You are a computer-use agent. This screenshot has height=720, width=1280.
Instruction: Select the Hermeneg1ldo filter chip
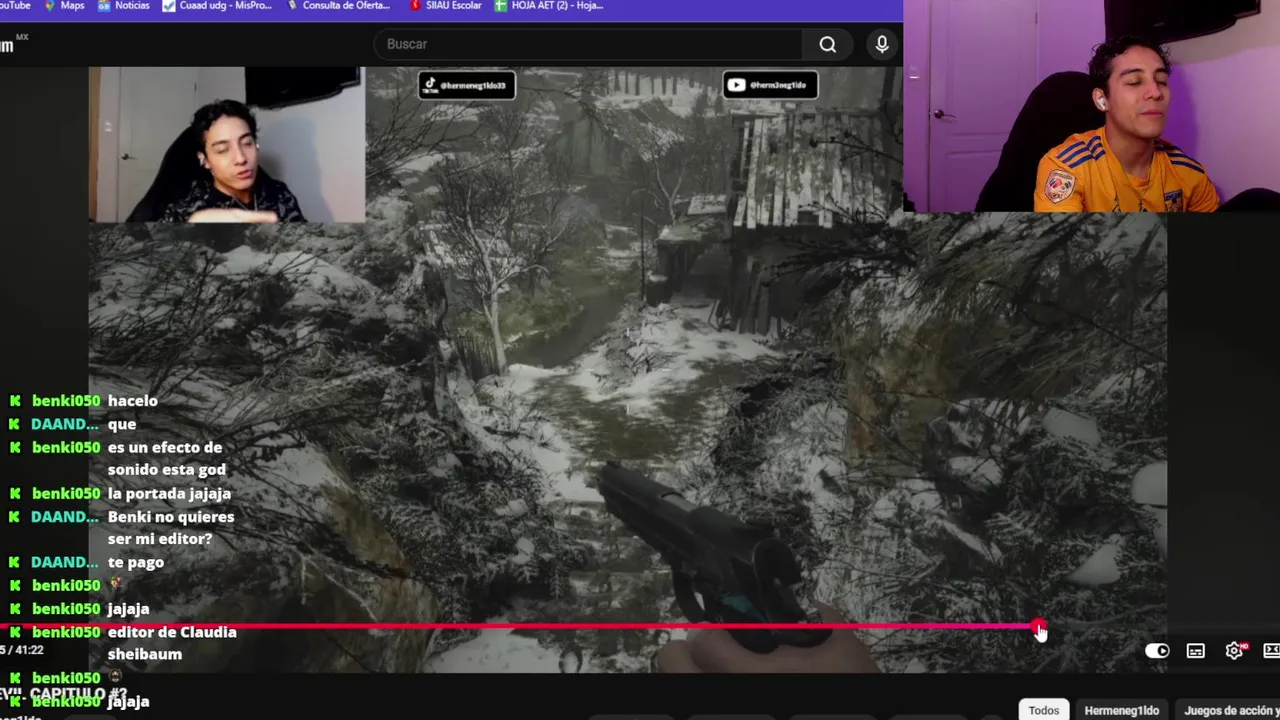click(x=1122, y=710)
